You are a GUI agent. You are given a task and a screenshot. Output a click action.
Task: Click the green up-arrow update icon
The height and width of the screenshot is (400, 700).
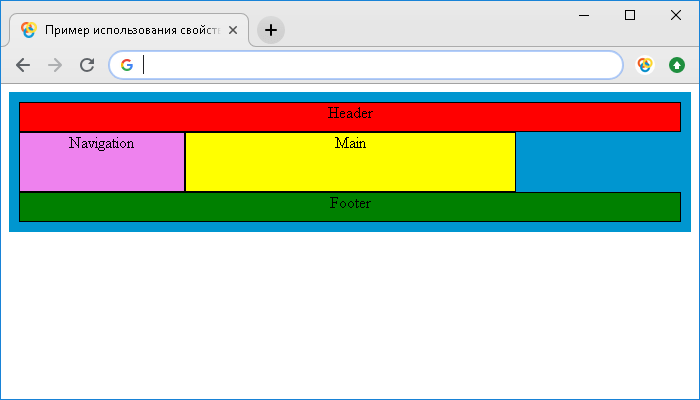click(x=677, y=65)
